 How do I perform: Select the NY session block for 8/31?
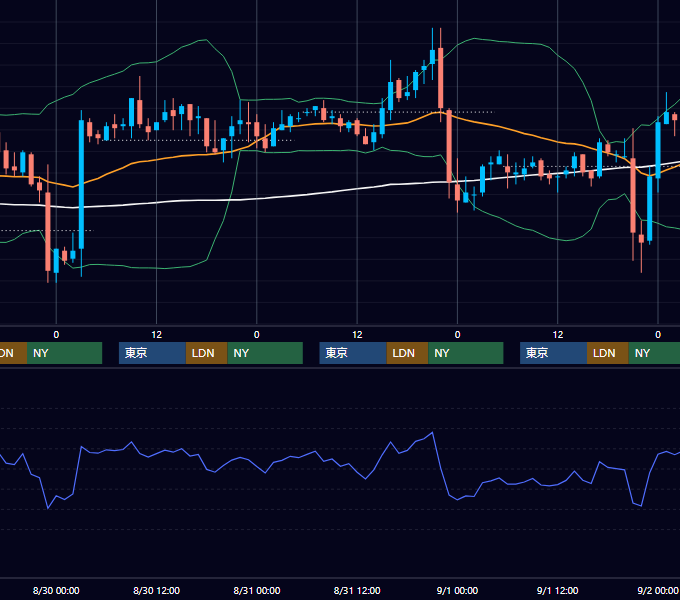point(466,353)
